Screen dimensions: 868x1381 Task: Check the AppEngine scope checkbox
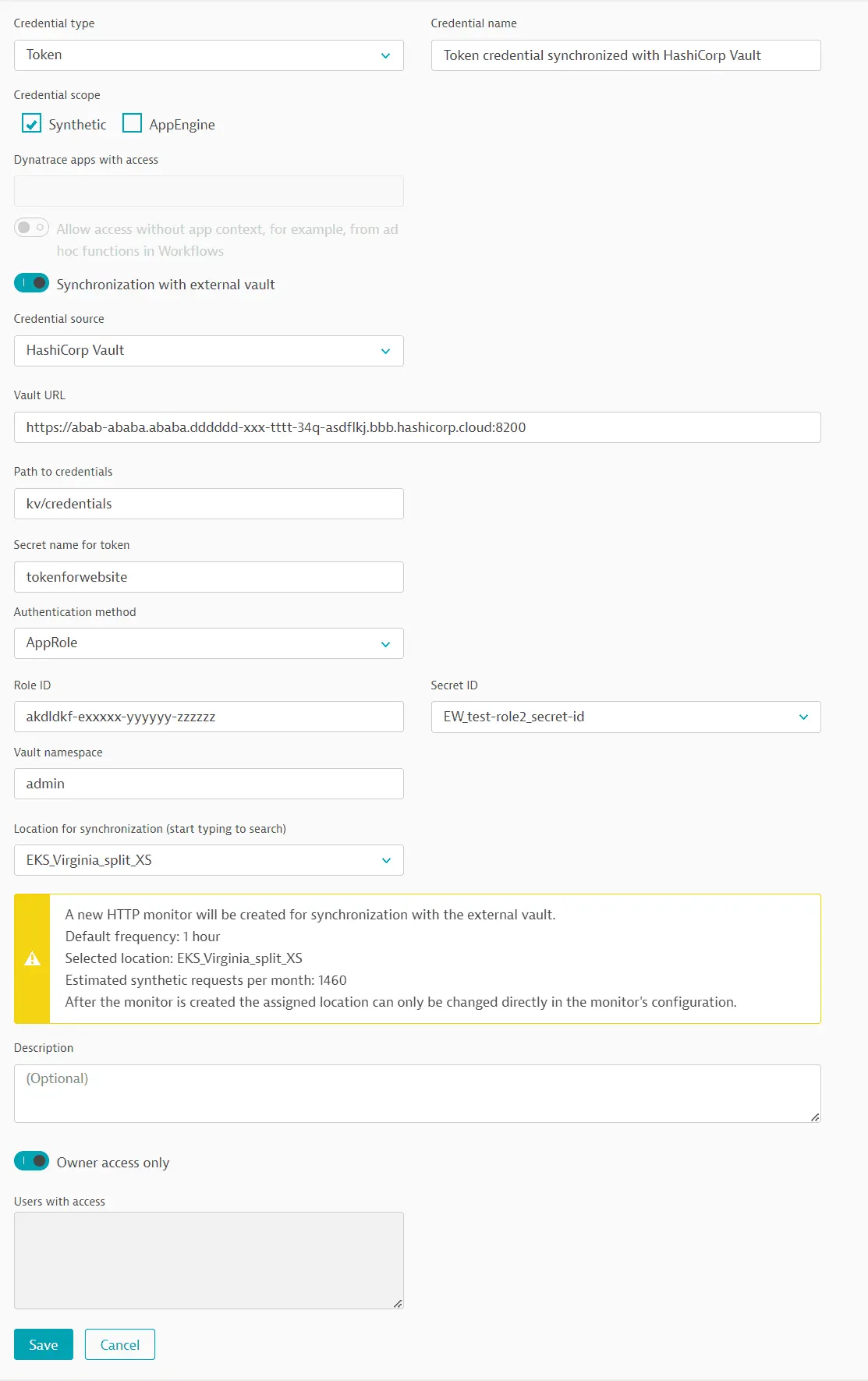133,124
